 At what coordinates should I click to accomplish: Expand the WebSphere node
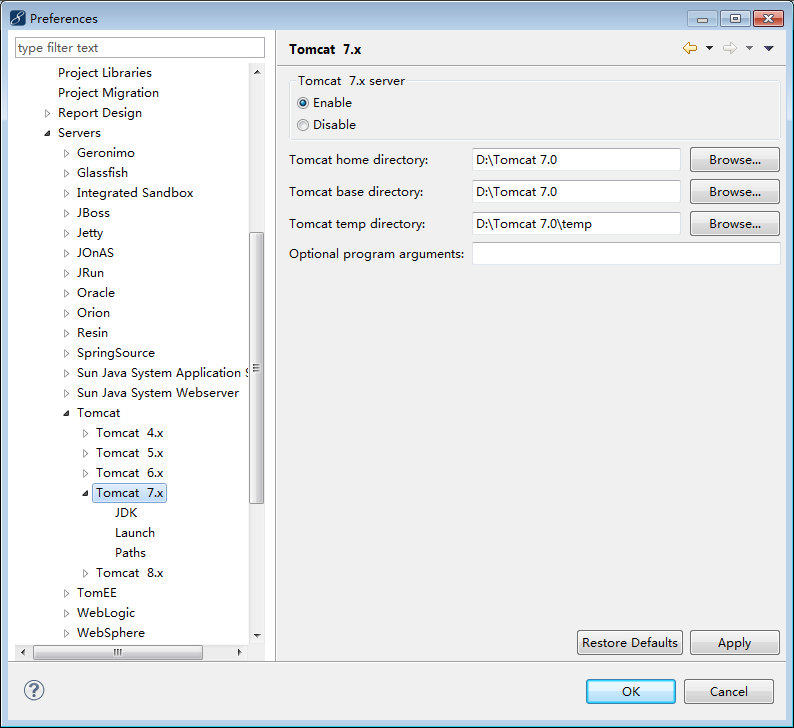pyautogui.click(x=66, y=633)
